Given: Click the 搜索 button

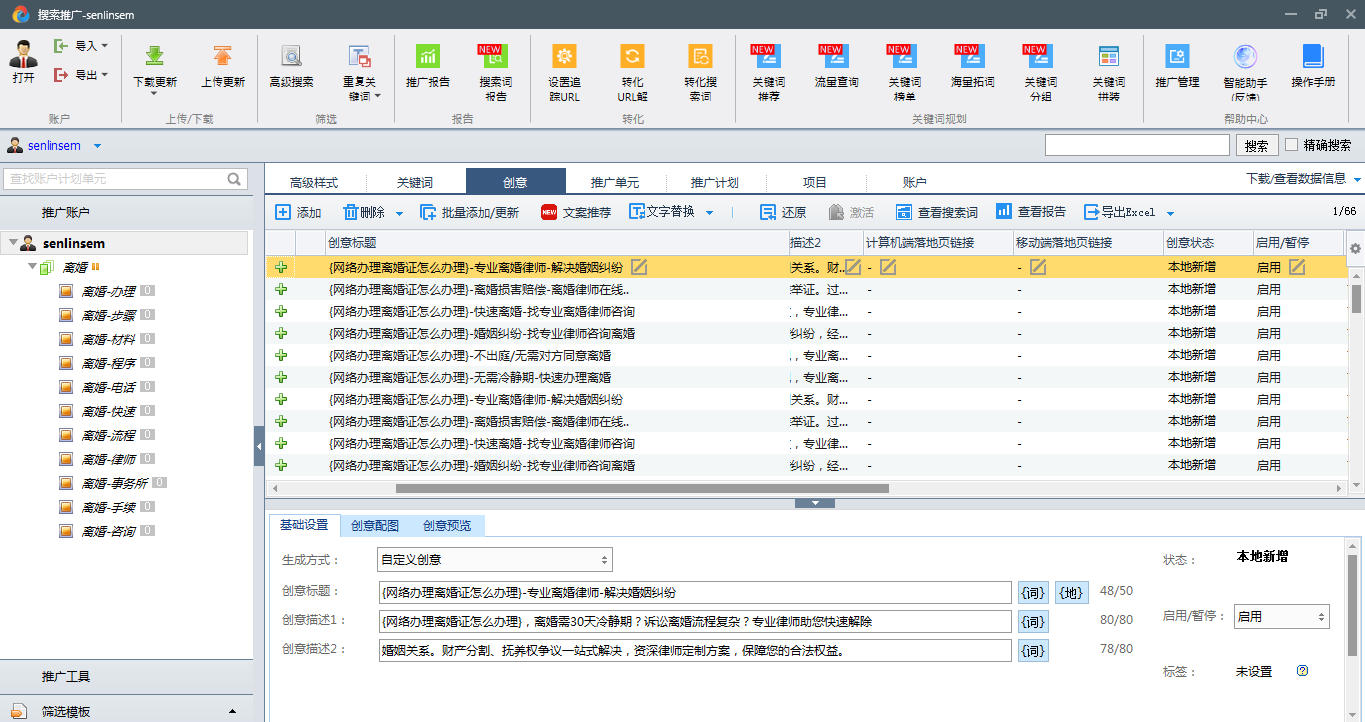Looking at the screenshot, I should coord(1256,146).
